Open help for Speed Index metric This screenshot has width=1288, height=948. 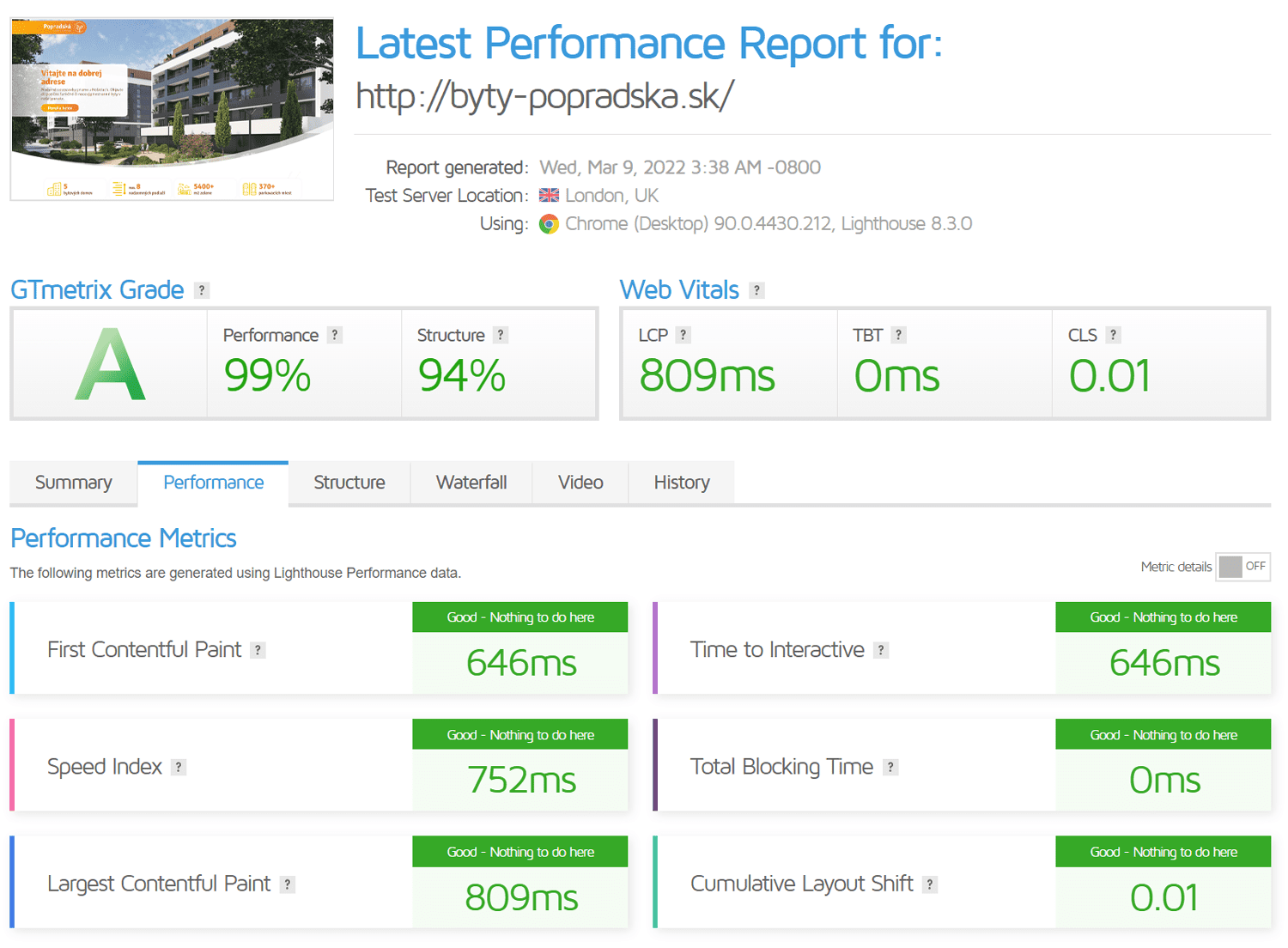click(179, 767)
